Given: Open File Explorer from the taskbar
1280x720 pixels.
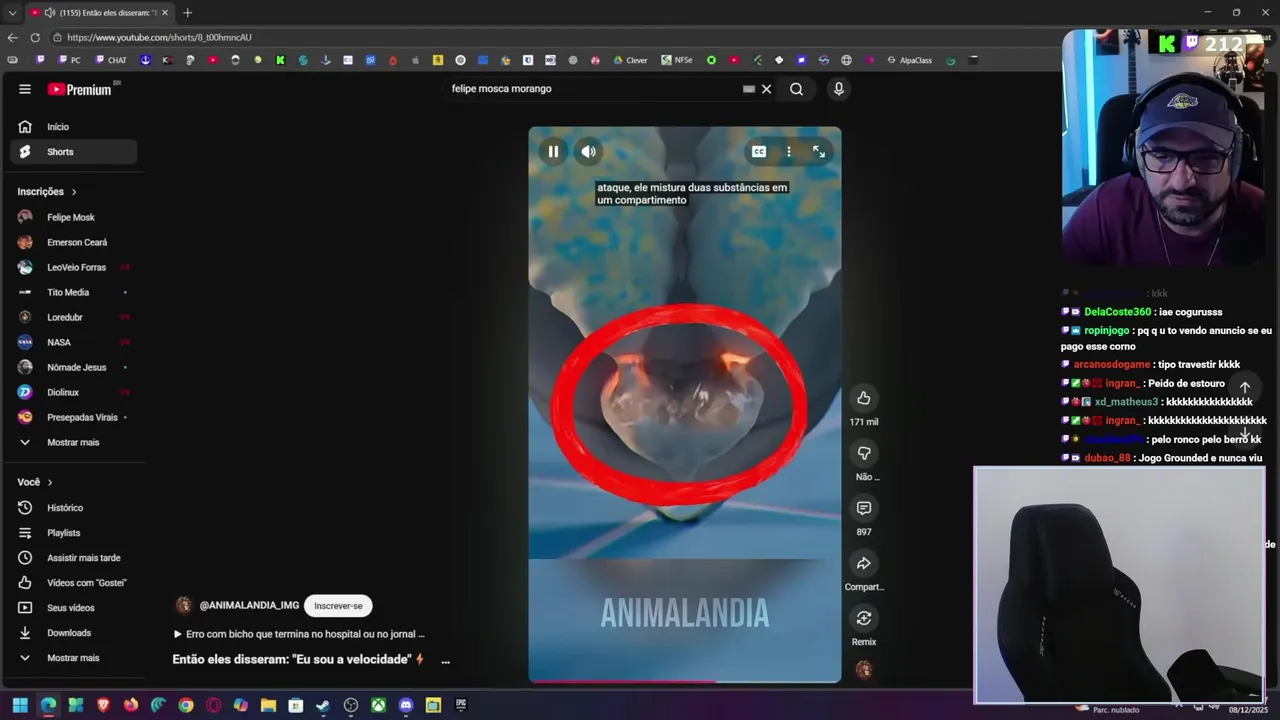Looking at the screenshot, I should [268, 705].
